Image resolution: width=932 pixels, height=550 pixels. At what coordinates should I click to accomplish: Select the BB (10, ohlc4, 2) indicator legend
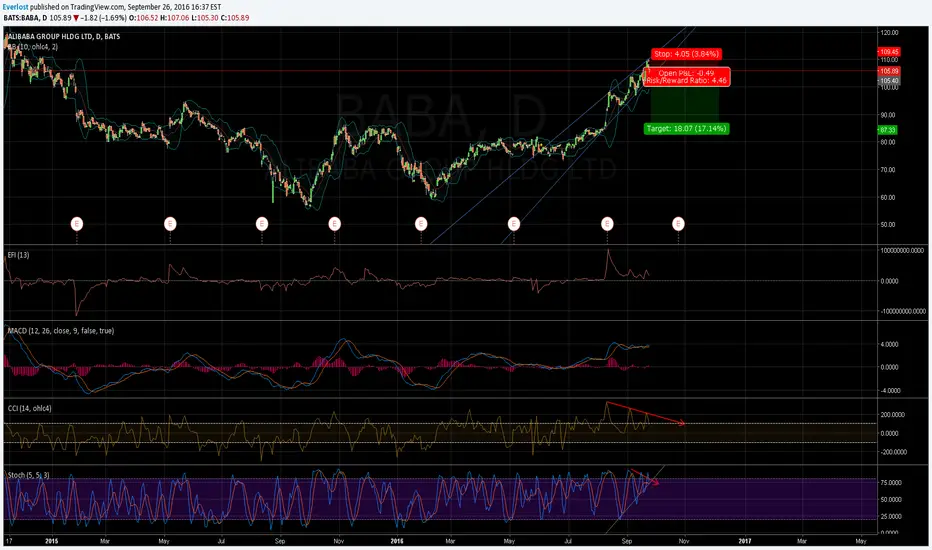coord(32,46)
